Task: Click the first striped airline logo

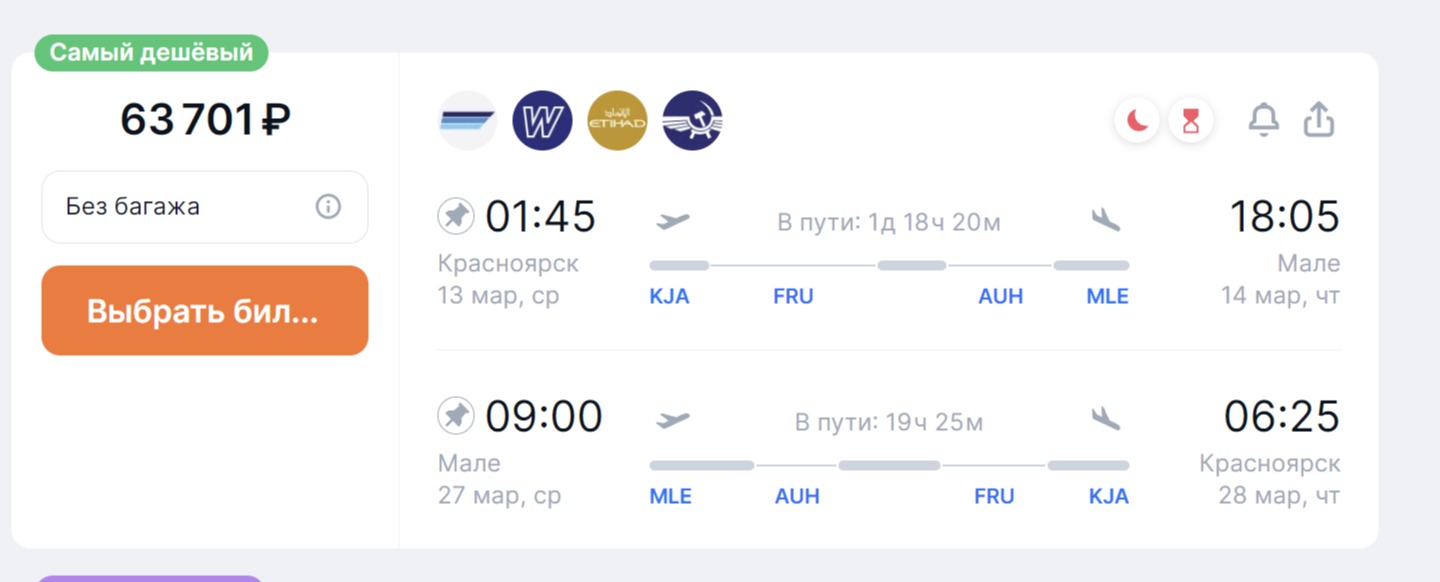Action: (467, 121)
